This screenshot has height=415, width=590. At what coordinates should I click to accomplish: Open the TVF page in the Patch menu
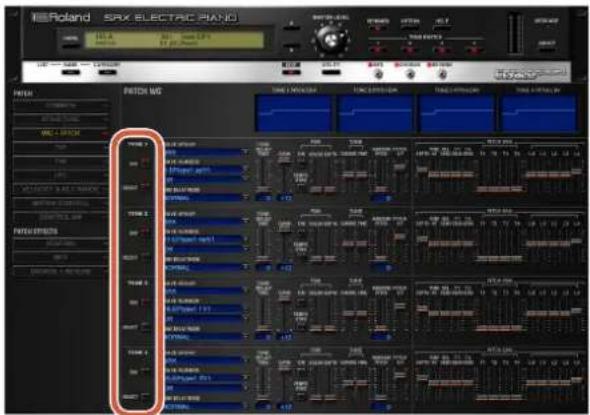tap(60, 147)
